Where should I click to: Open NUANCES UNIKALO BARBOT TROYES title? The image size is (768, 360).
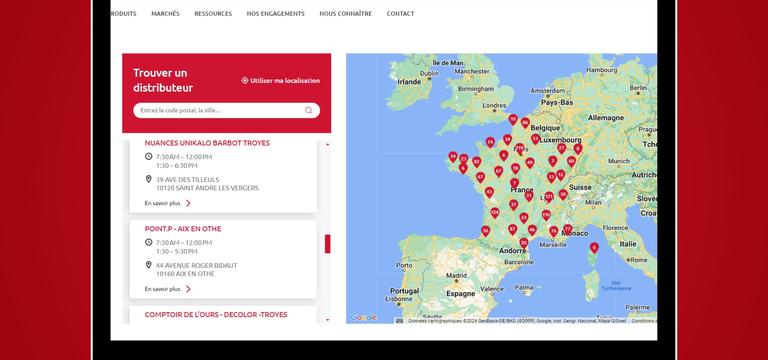point(207,143)
